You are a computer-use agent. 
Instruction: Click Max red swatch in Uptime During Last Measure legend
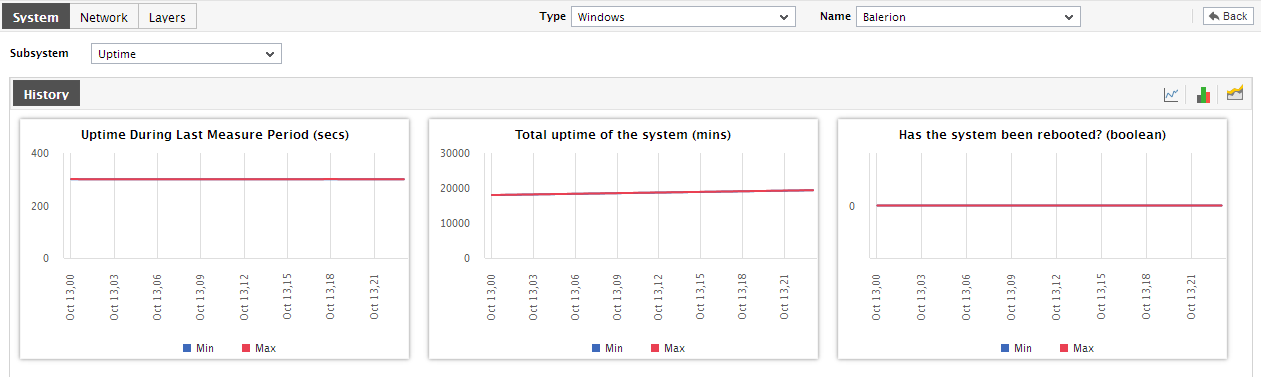click(246, 348)
